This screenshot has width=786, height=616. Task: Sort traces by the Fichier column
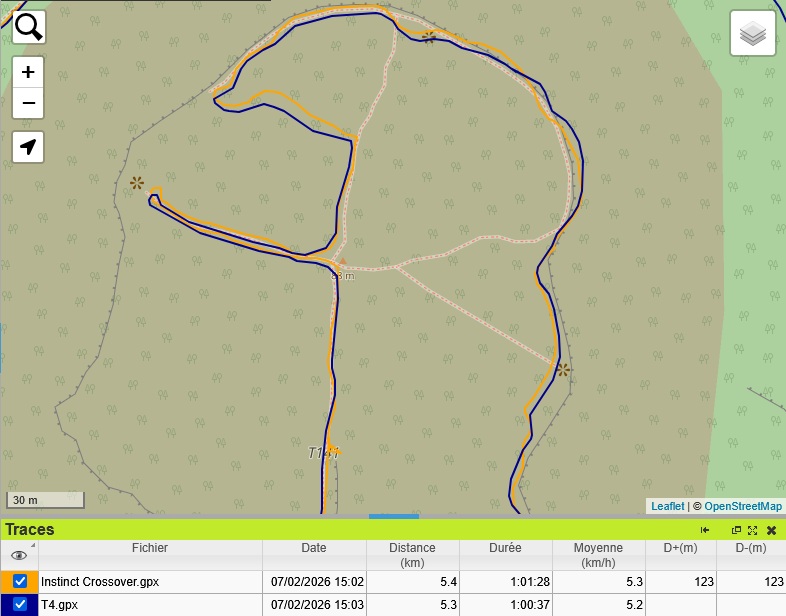(150, 548)
